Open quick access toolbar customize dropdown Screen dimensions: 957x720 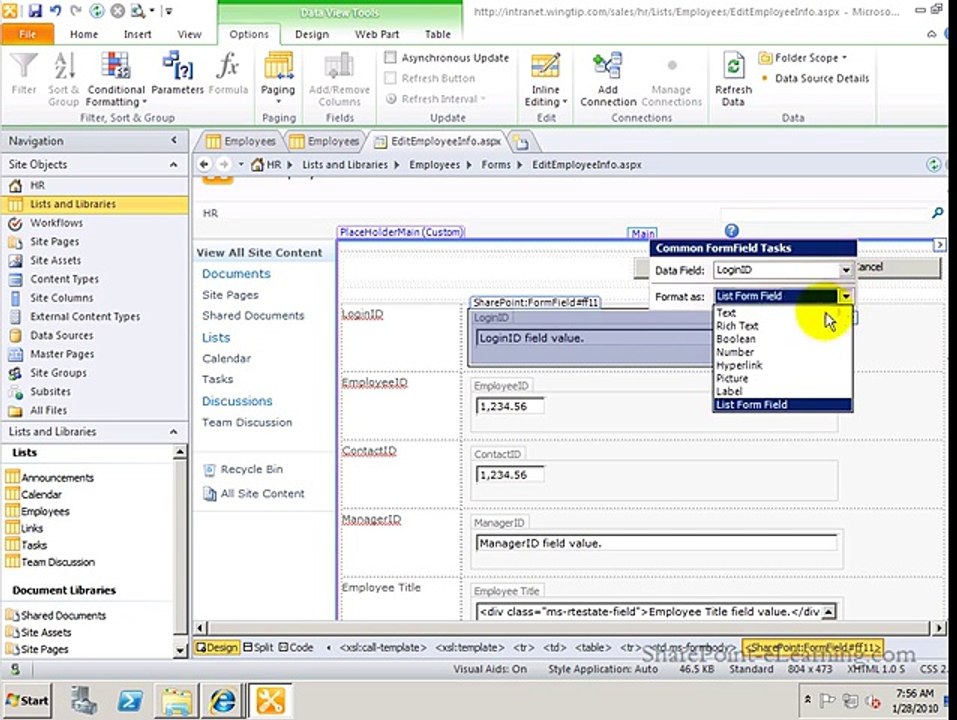(x=169, y=10)
